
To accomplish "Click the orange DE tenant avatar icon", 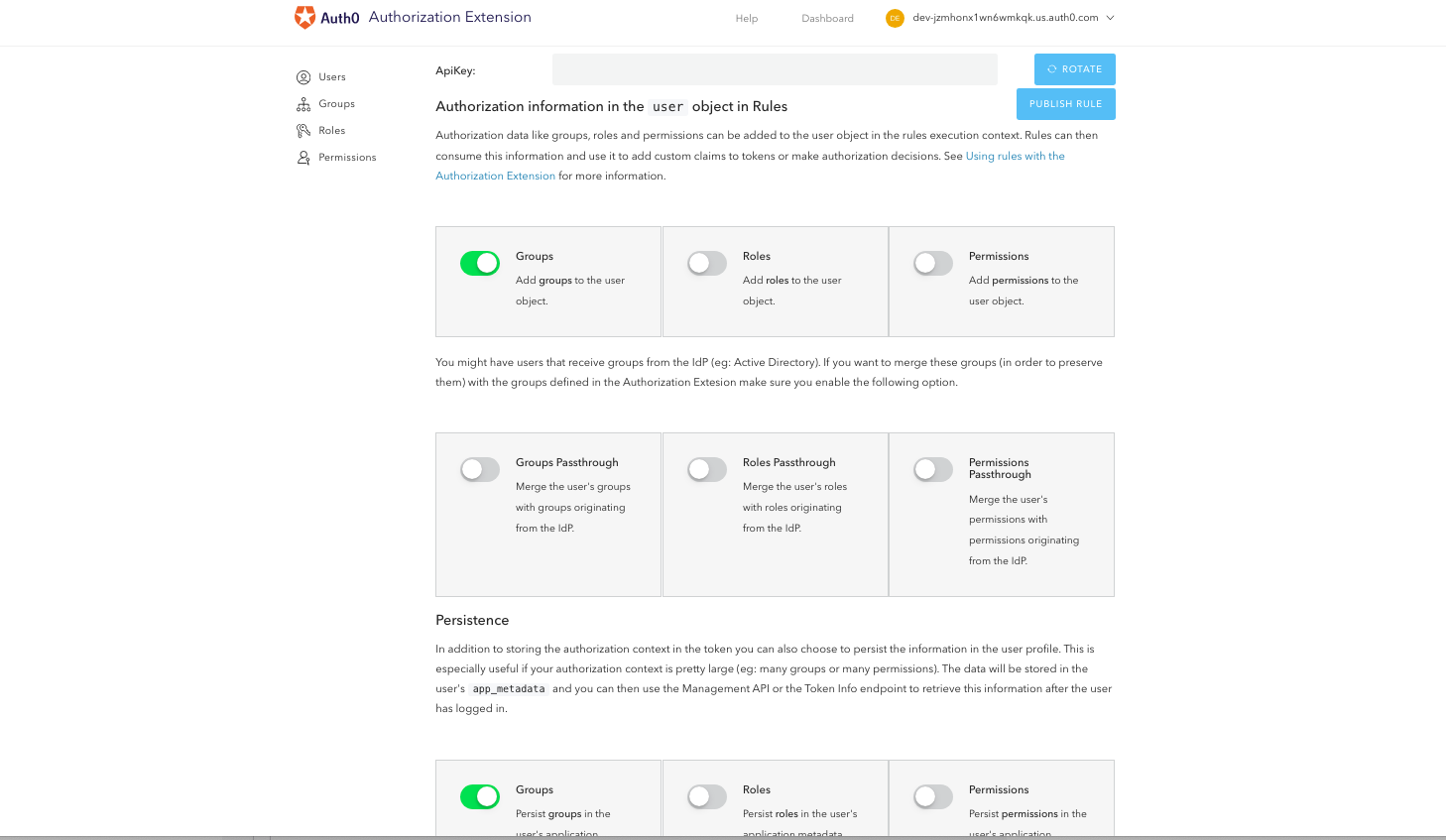I will coord(897,18).
